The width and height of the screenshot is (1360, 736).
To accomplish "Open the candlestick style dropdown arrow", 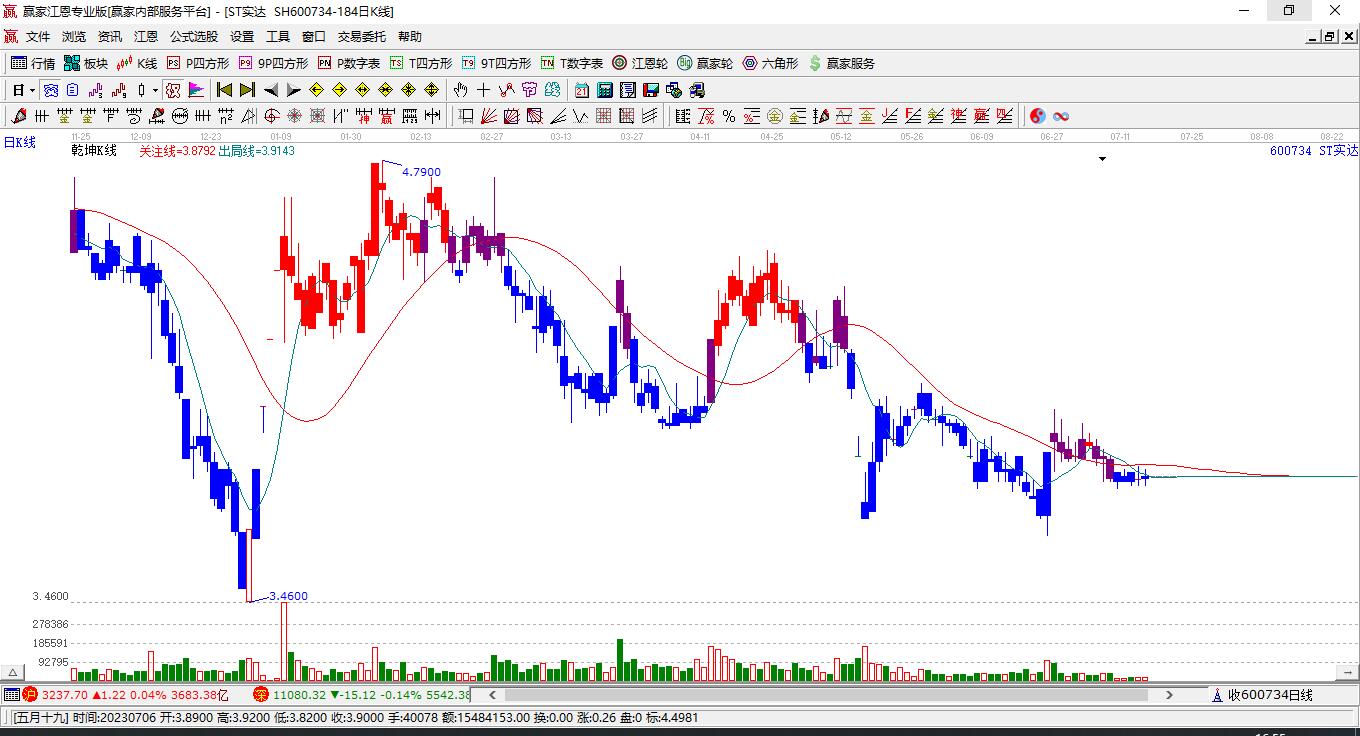I will click(155, 90).
